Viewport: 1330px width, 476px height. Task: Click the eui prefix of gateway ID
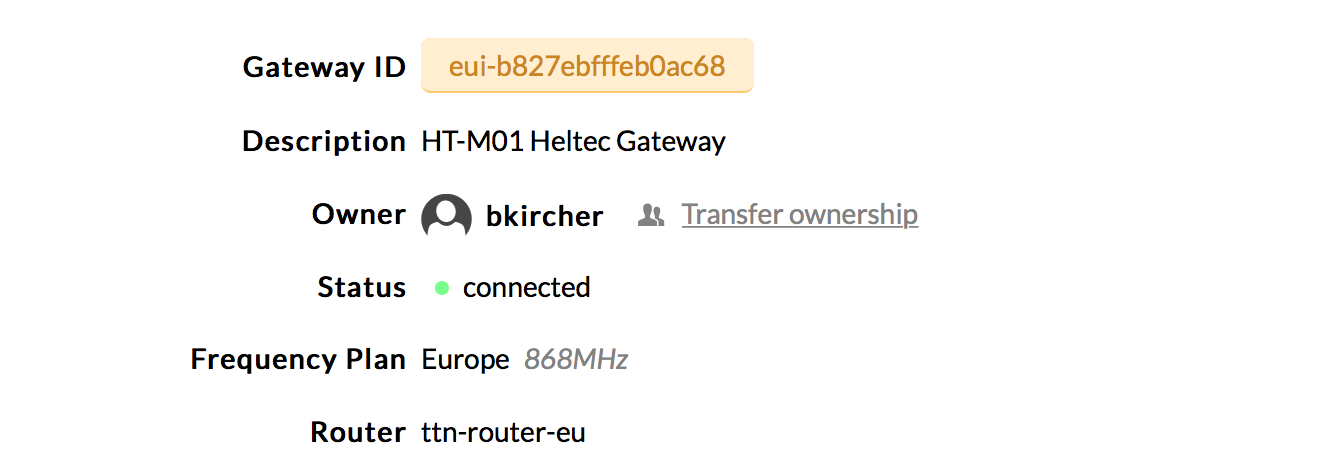464,67
